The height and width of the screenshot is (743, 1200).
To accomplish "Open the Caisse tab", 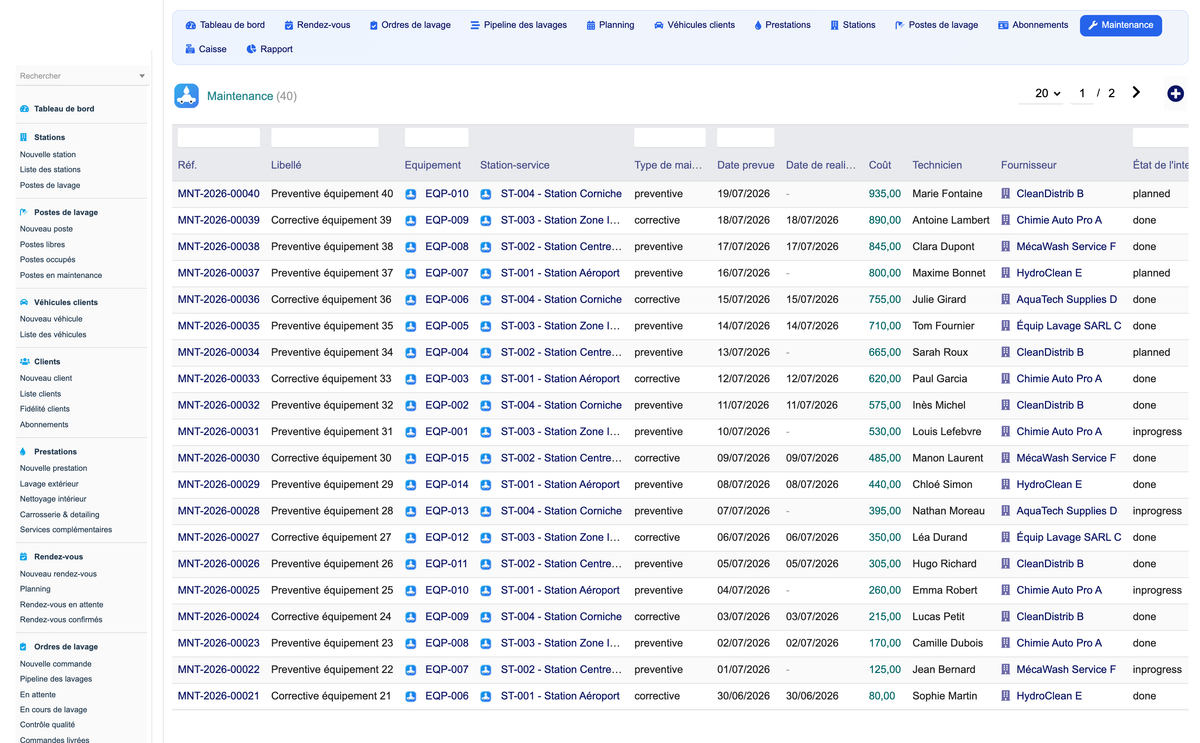I will 206,49.
